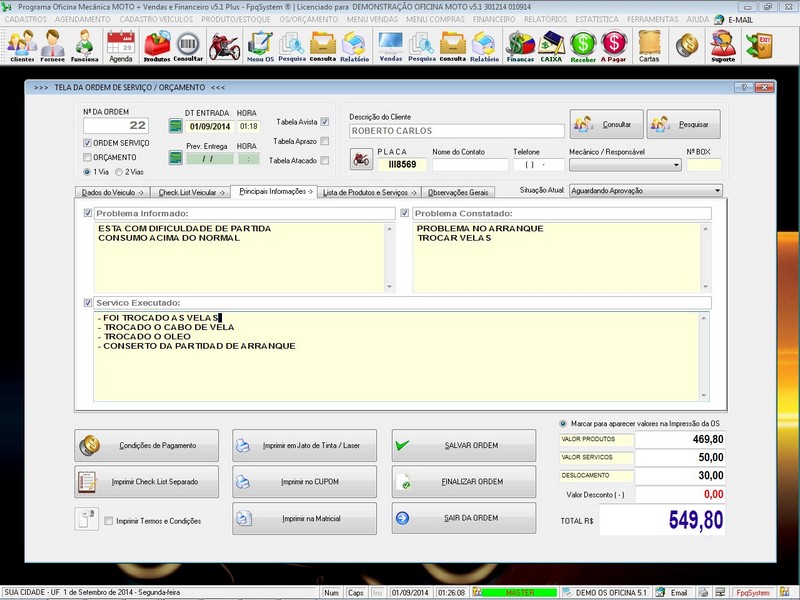800x600 pixels.
Task: Toggle the Problema Constatado checkbox
Action: pyautogui.click(x=405, y=213)
